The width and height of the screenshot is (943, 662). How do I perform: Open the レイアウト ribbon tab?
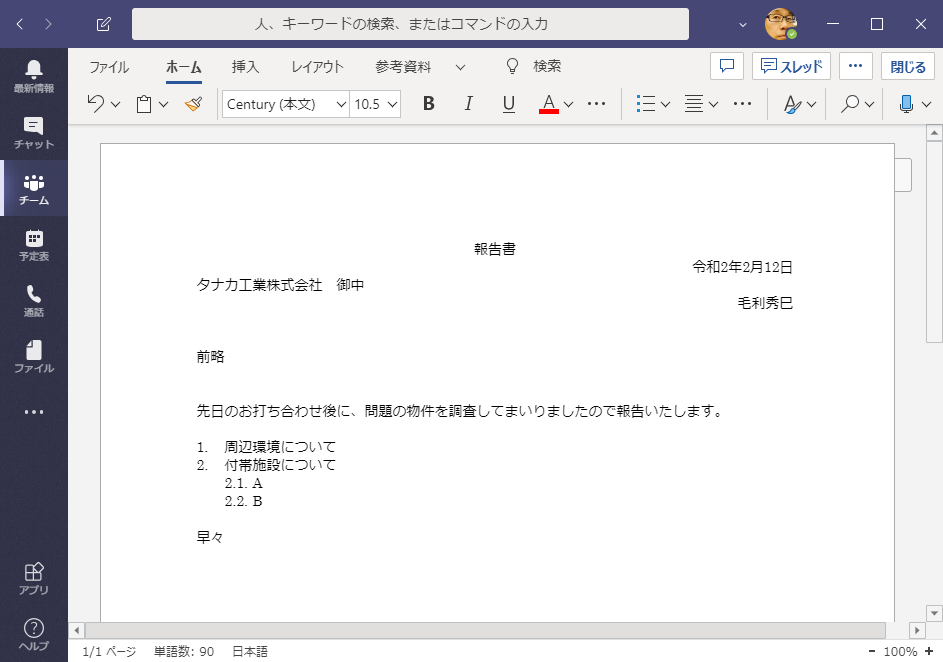tap(317, 67)
